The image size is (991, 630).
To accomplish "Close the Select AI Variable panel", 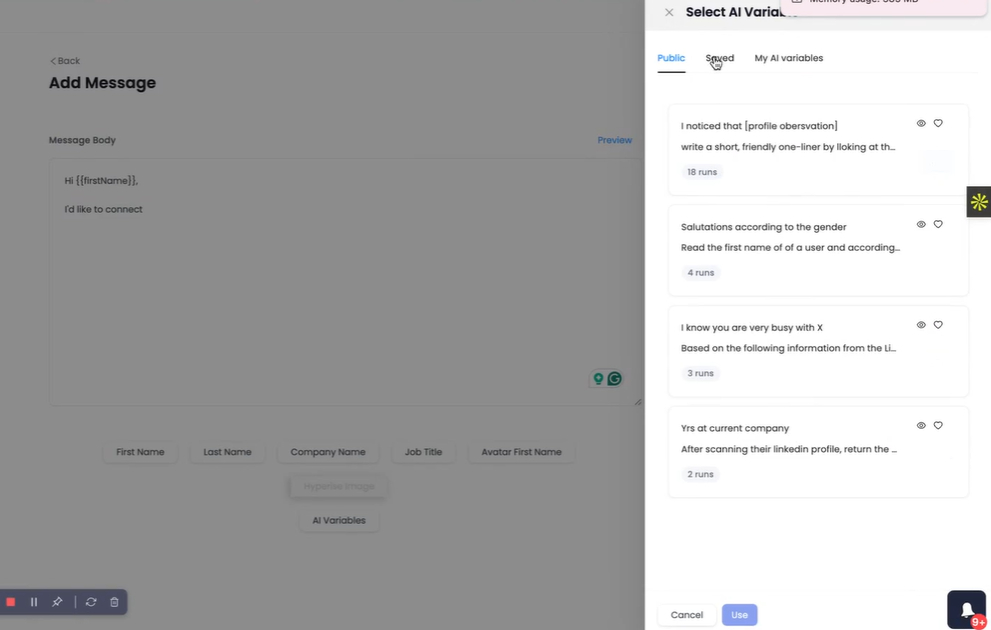I will click(669, 12).
